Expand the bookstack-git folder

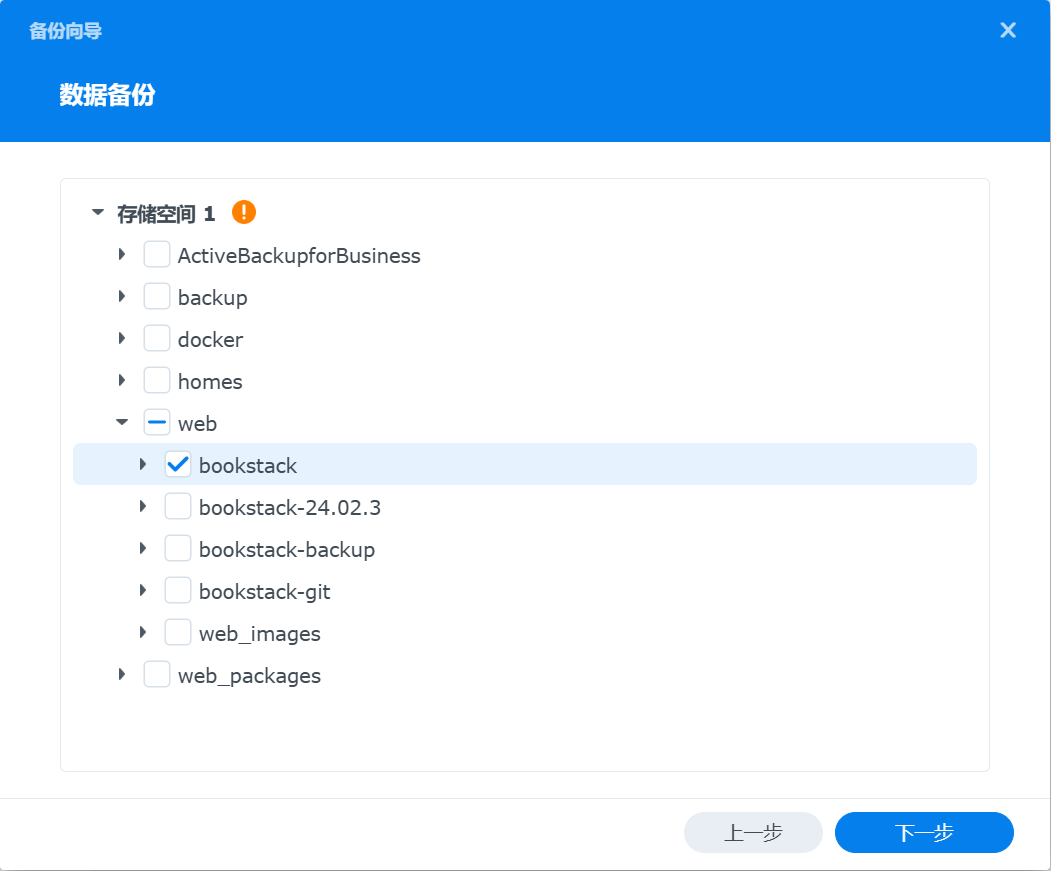143,590
